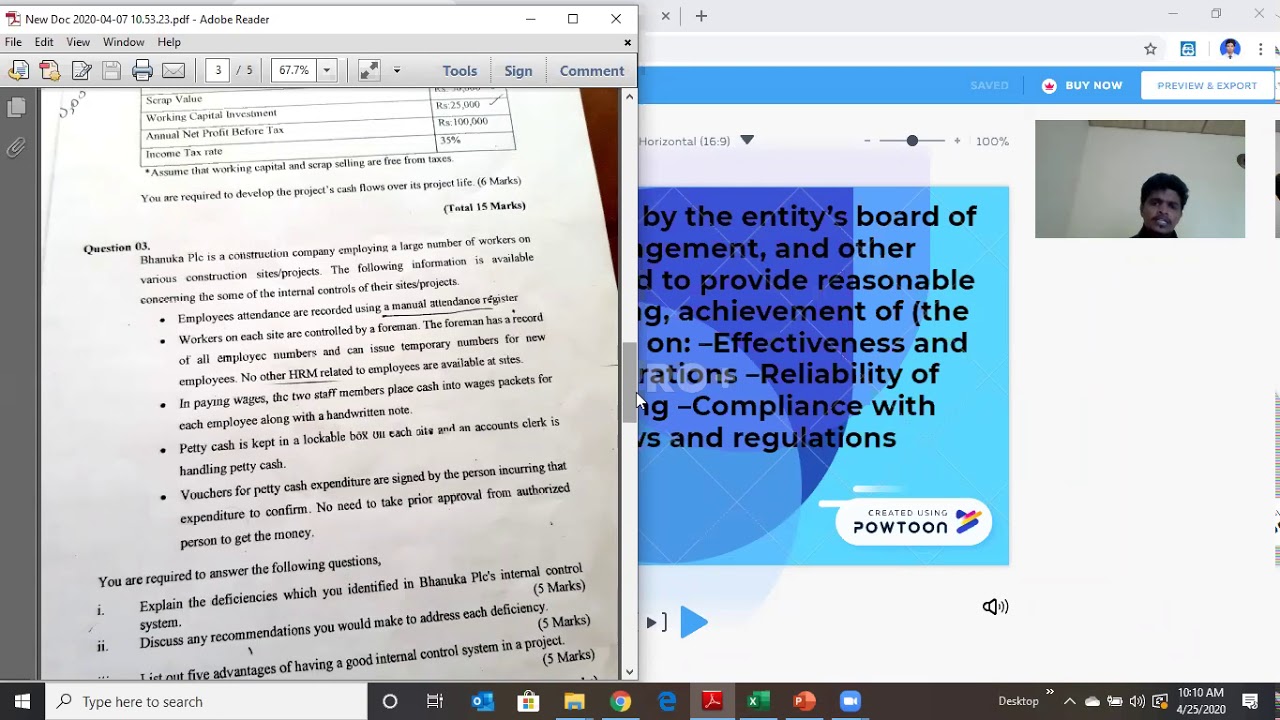Open the Page Thumbnails panel icon
1280x720 pixels.
pos(16,107)
